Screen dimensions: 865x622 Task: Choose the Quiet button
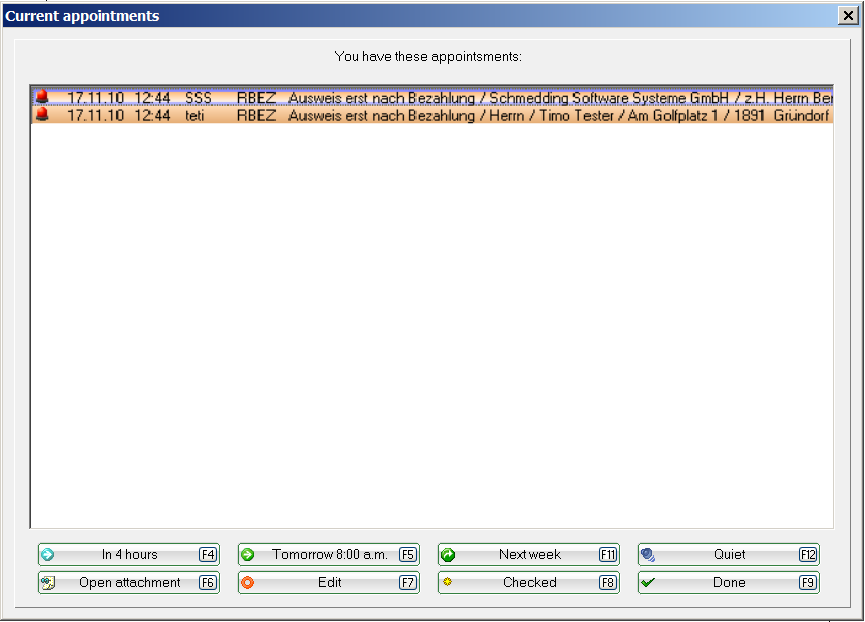click(729, 554)
